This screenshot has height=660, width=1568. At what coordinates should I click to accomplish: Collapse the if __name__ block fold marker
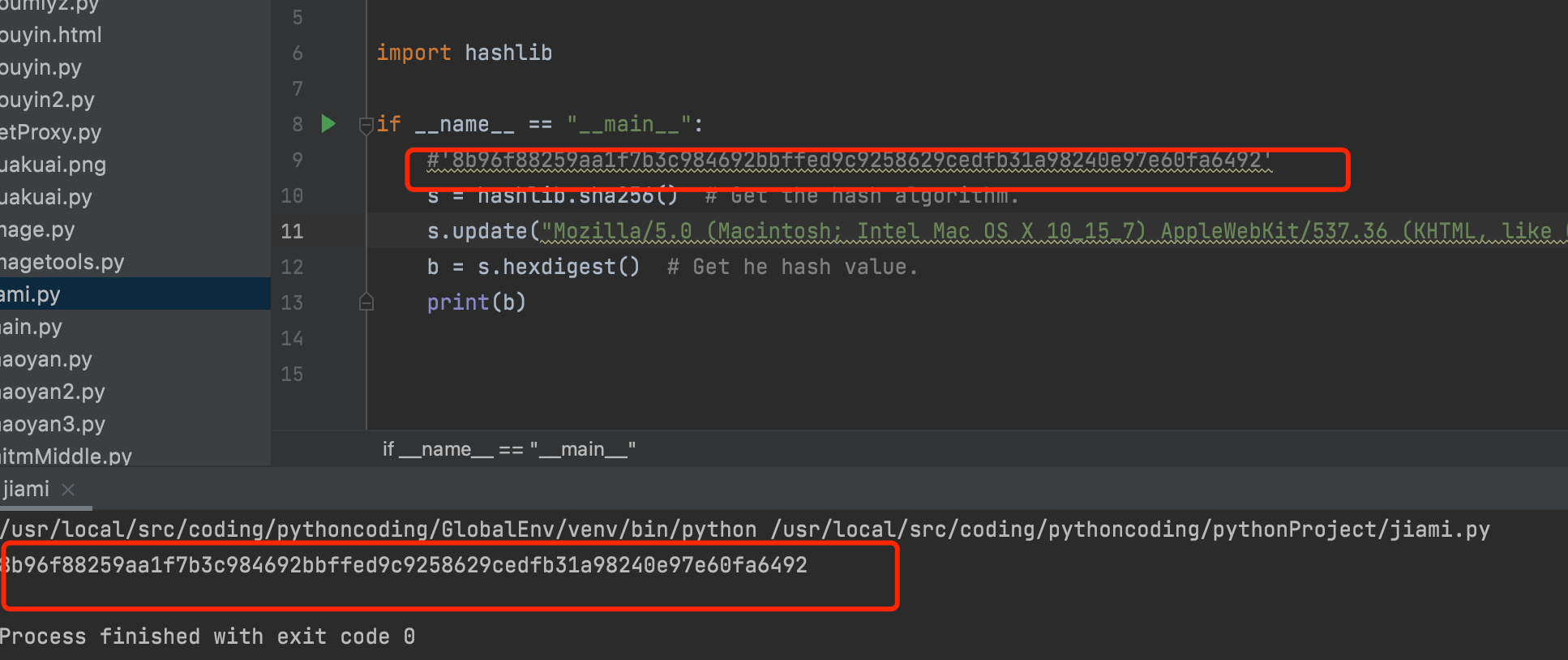pyautogui.click(x=366, y=125)
